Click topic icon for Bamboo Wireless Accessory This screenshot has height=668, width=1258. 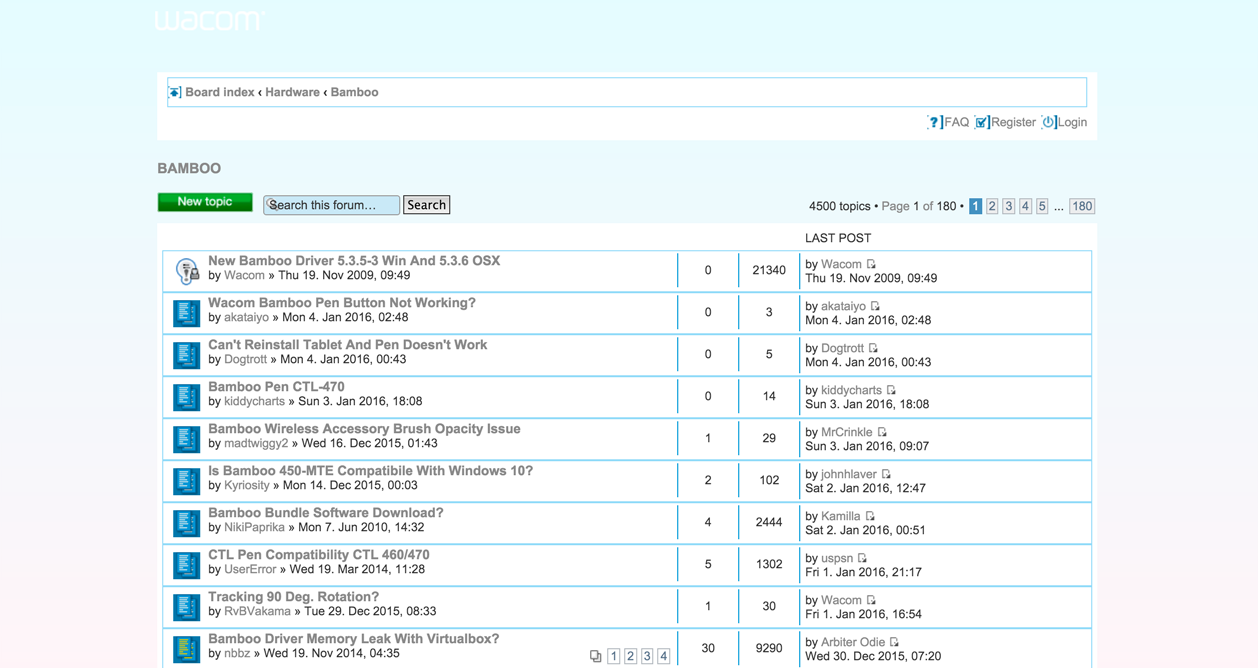[187, 439]
